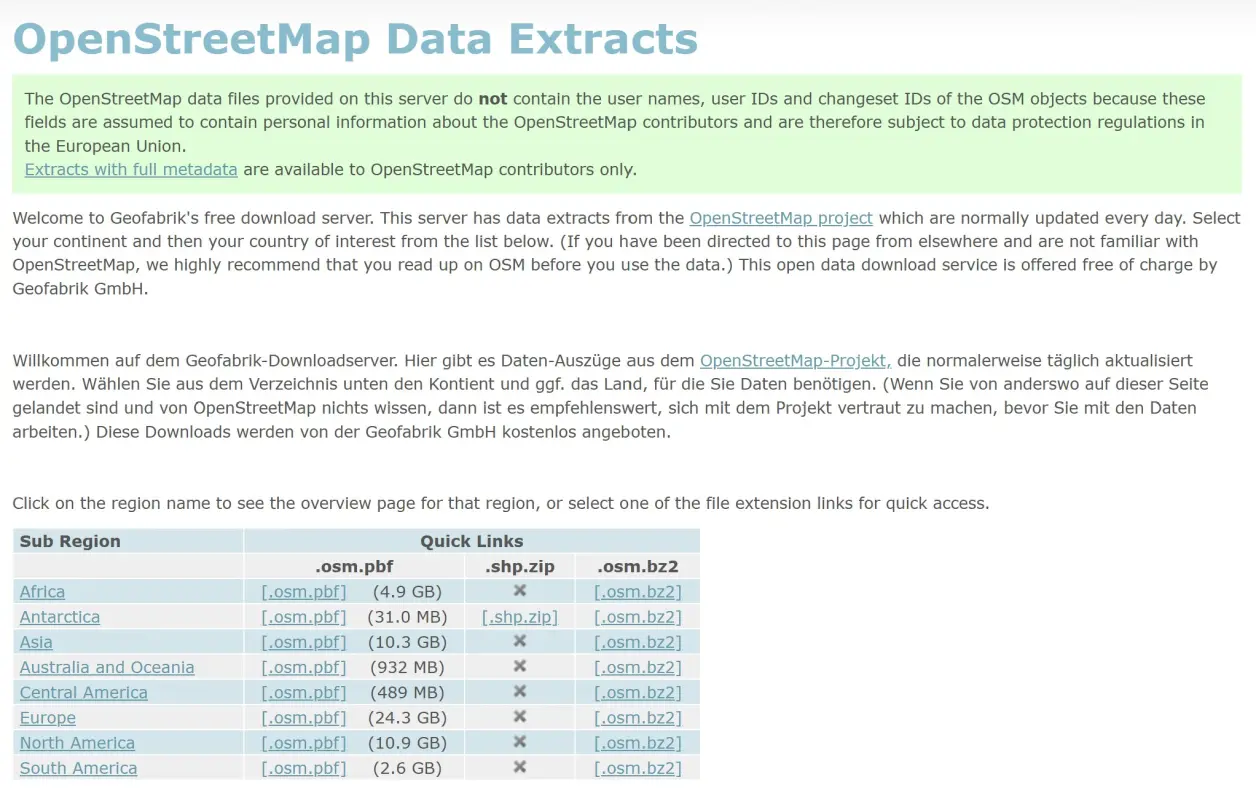Download Antarctica .shp.zip file
This screenshot has width=1256, height=804.
click(x=520, y=617)
